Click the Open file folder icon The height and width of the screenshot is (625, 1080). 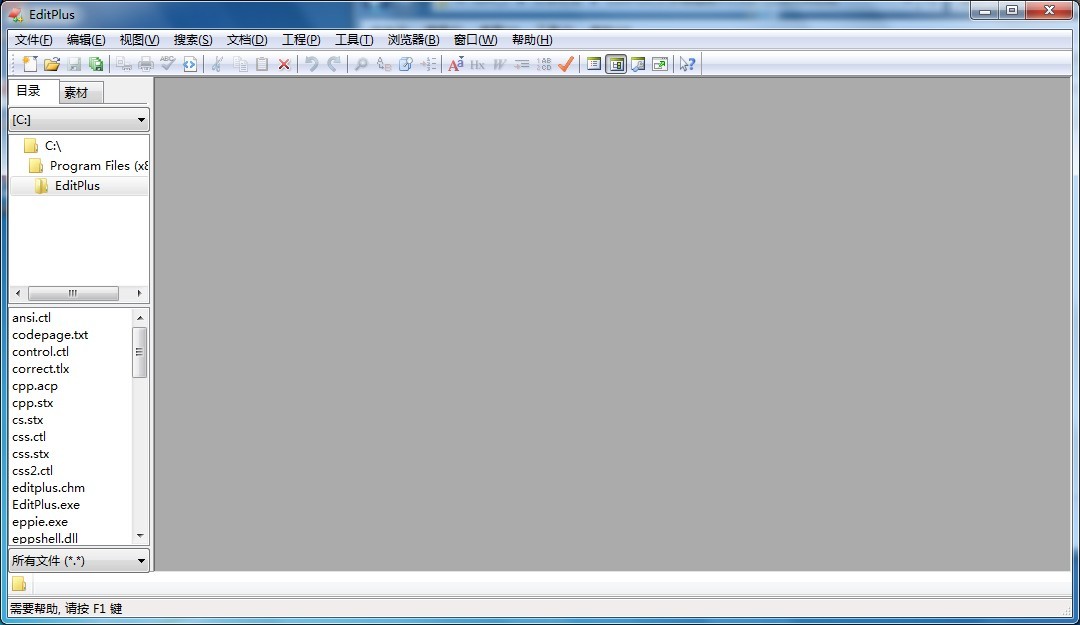[52, 64]
